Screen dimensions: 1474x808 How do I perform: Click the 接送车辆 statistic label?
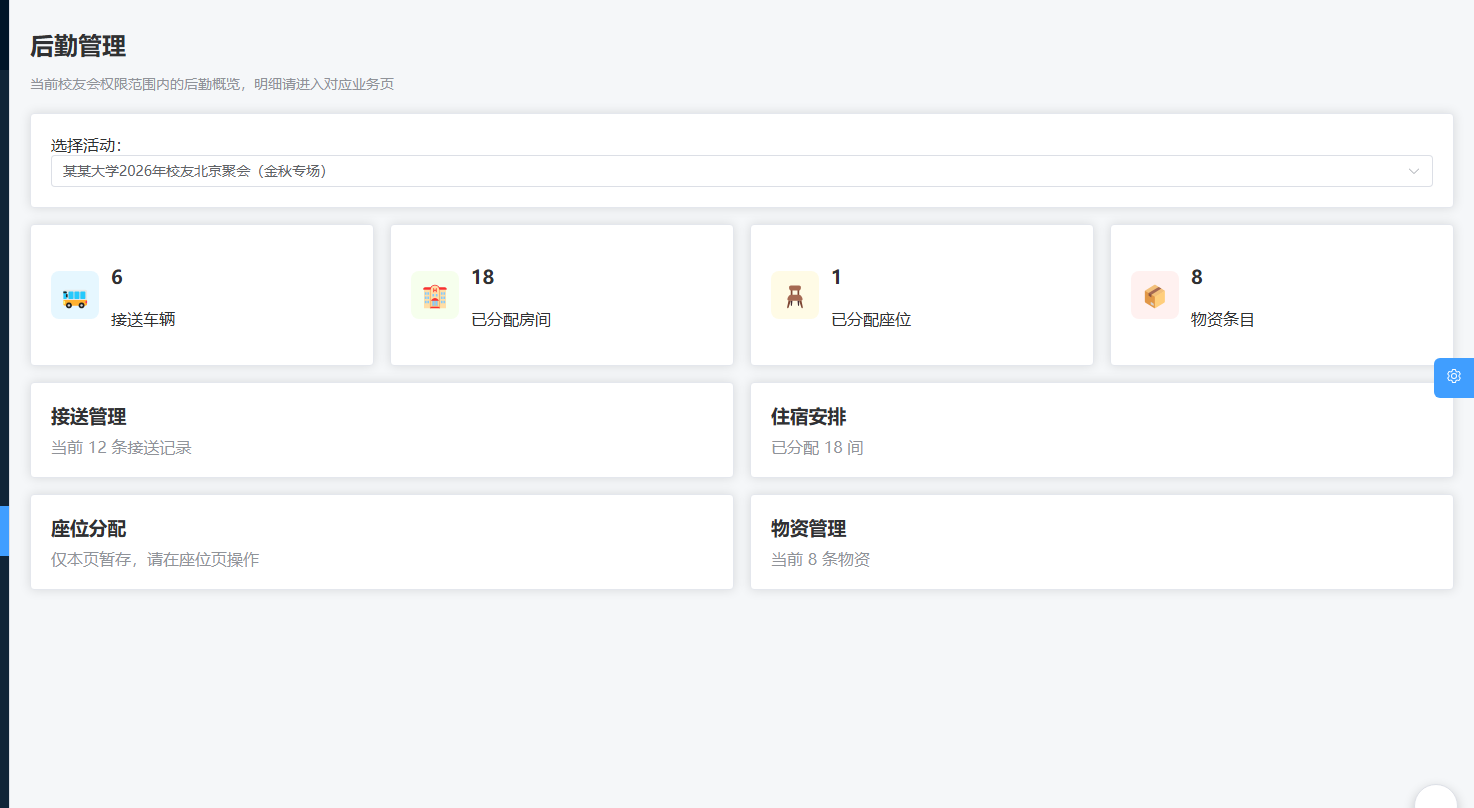(143, 320)
